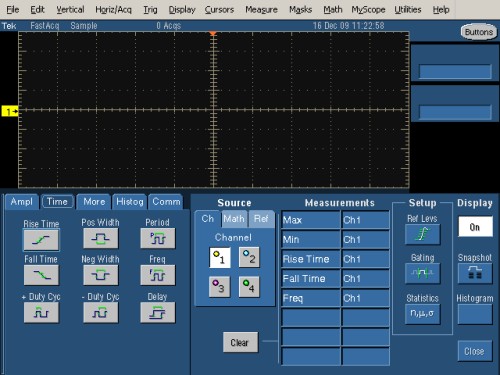
Task: Switch to the Comm tab
Action: click(x=166, y=202)
